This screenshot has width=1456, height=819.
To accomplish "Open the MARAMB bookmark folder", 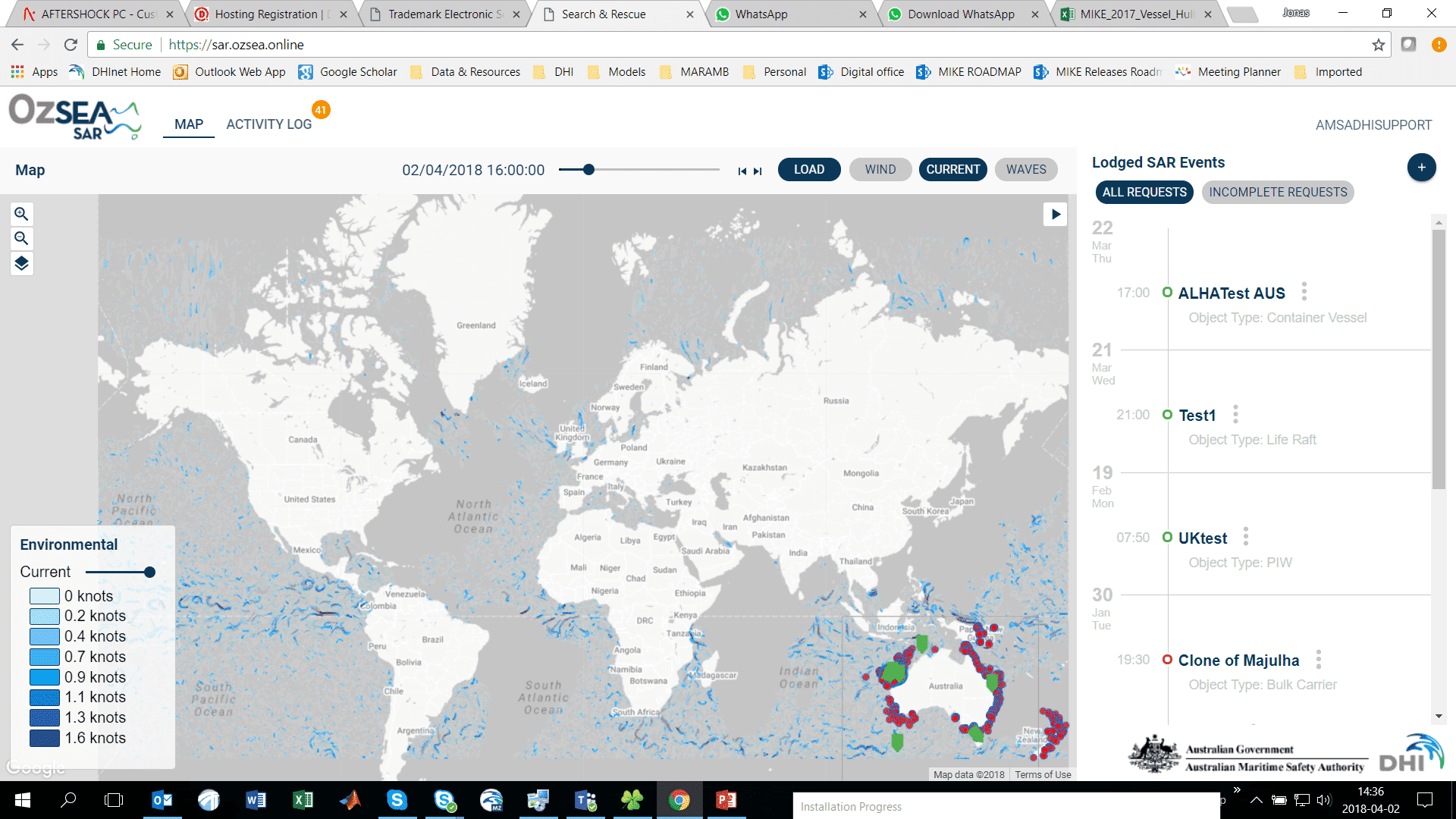I will coord(695,72).
